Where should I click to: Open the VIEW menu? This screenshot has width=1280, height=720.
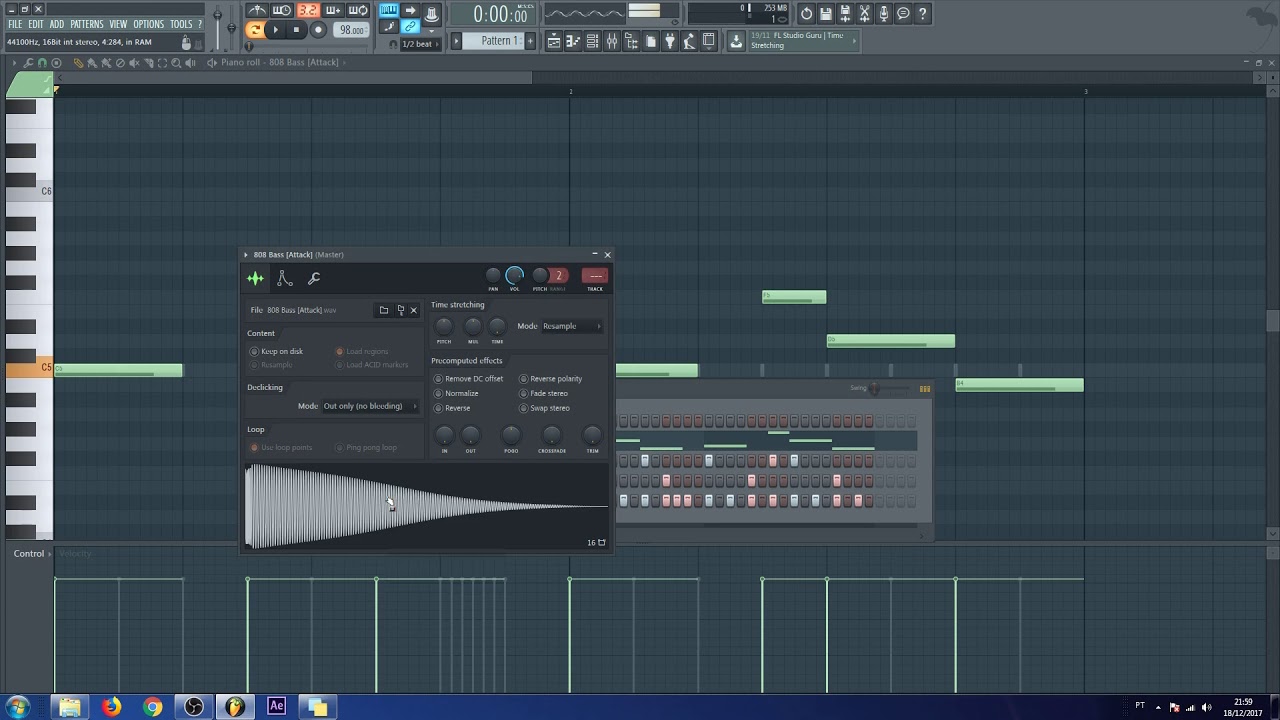(x=118, y=24)
